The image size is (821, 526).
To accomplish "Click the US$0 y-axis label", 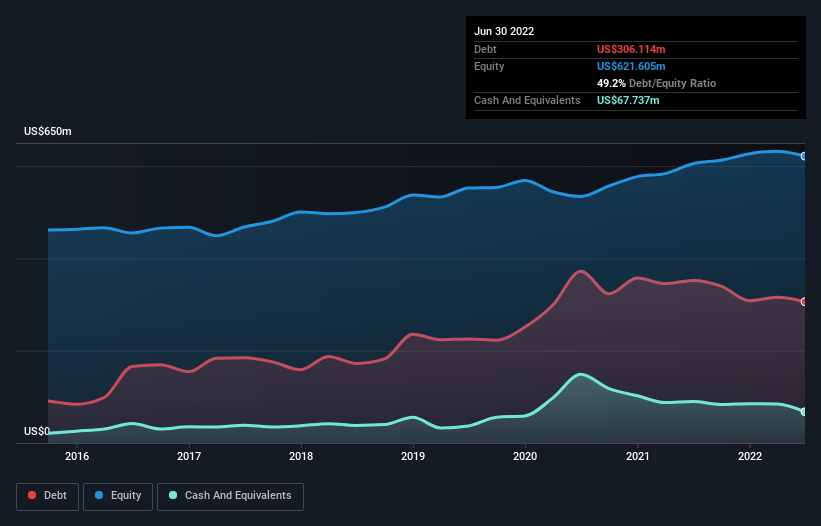I will (x=37, y=431).
